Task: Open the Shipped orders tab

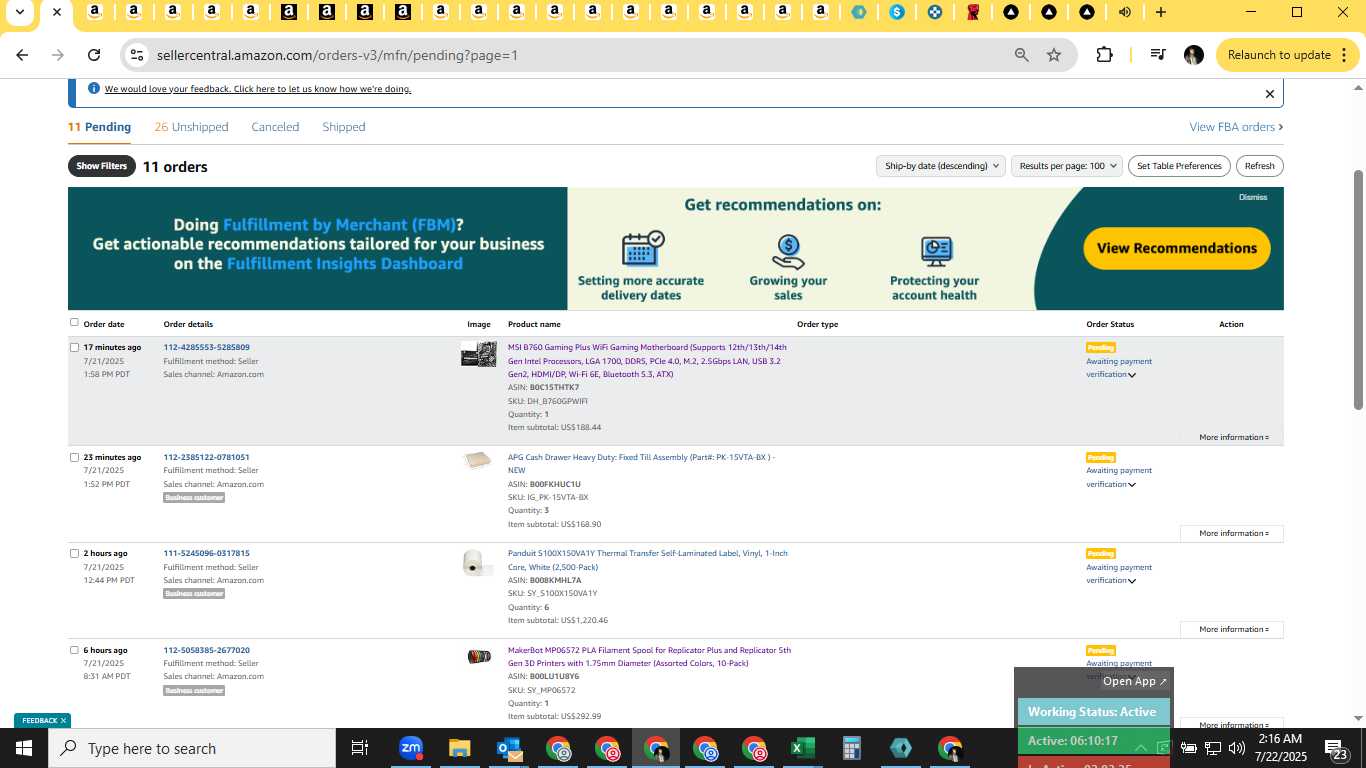Action: point(344,127)
